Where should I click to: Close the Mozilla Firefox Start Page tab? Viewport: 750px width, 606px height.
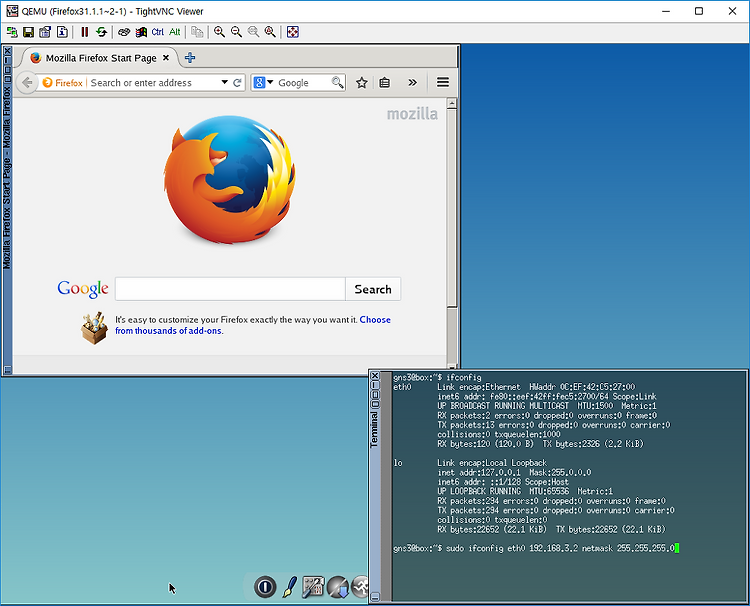[x=166, y=58]
